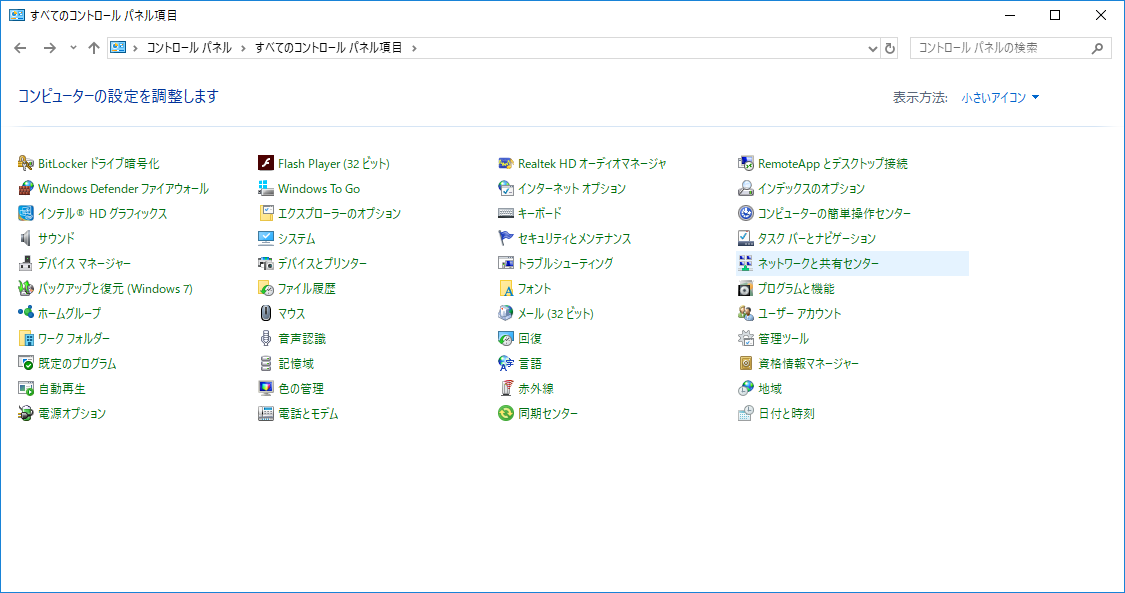Open the 自動再生 link

pos(62,389)
